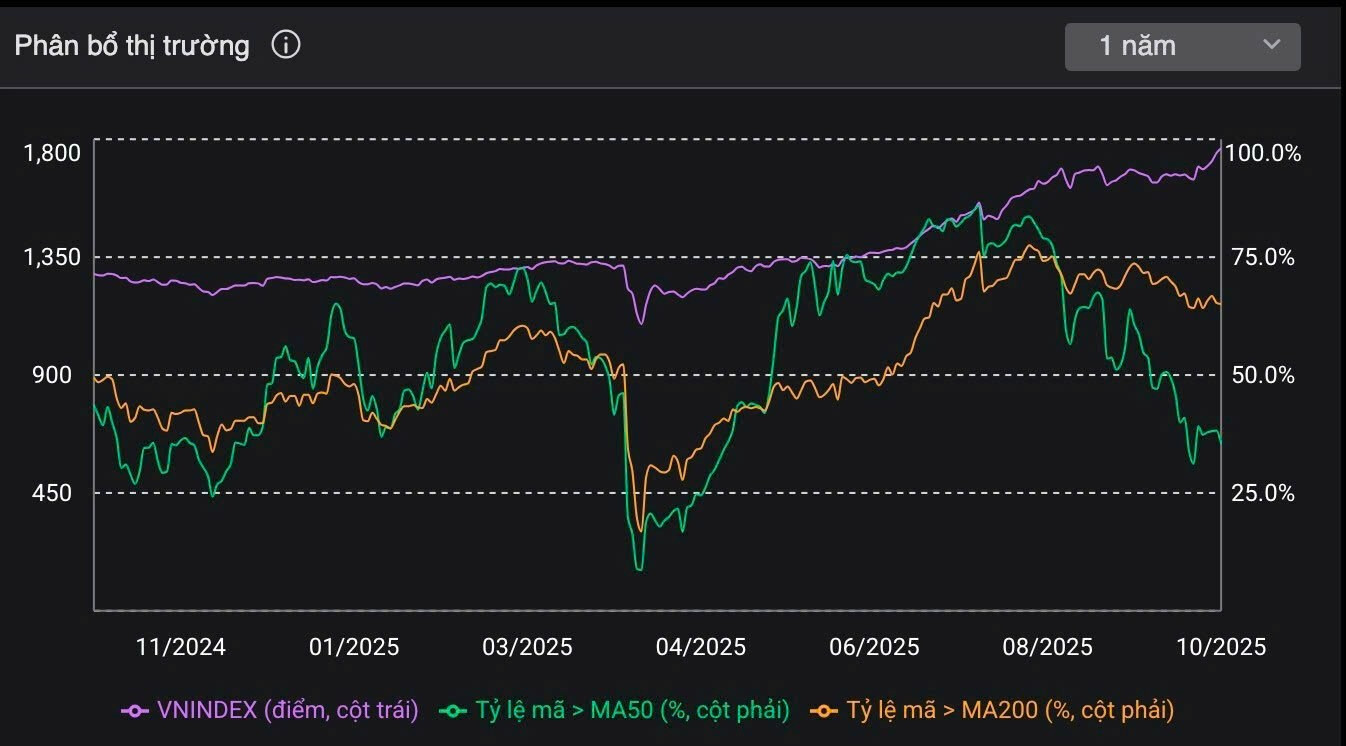Image resolution: width=1346 pixels, height=746 pixels.
Task: Toggle the VNINDEX (điểm, cột trái) series label
Action: pyautogui.click(x=288, y=710)
